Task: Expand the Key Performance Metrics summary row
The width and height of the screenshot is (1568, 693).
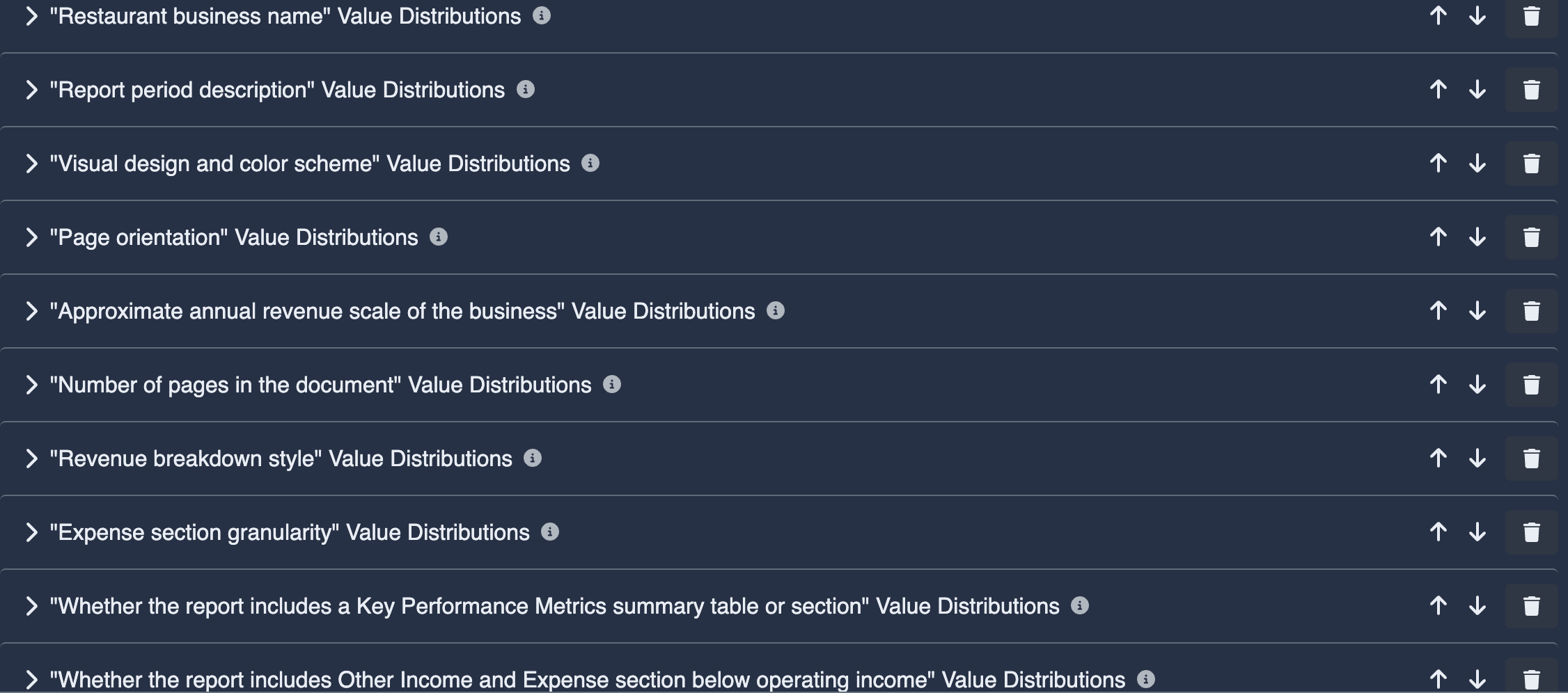Action: (31, 606)
